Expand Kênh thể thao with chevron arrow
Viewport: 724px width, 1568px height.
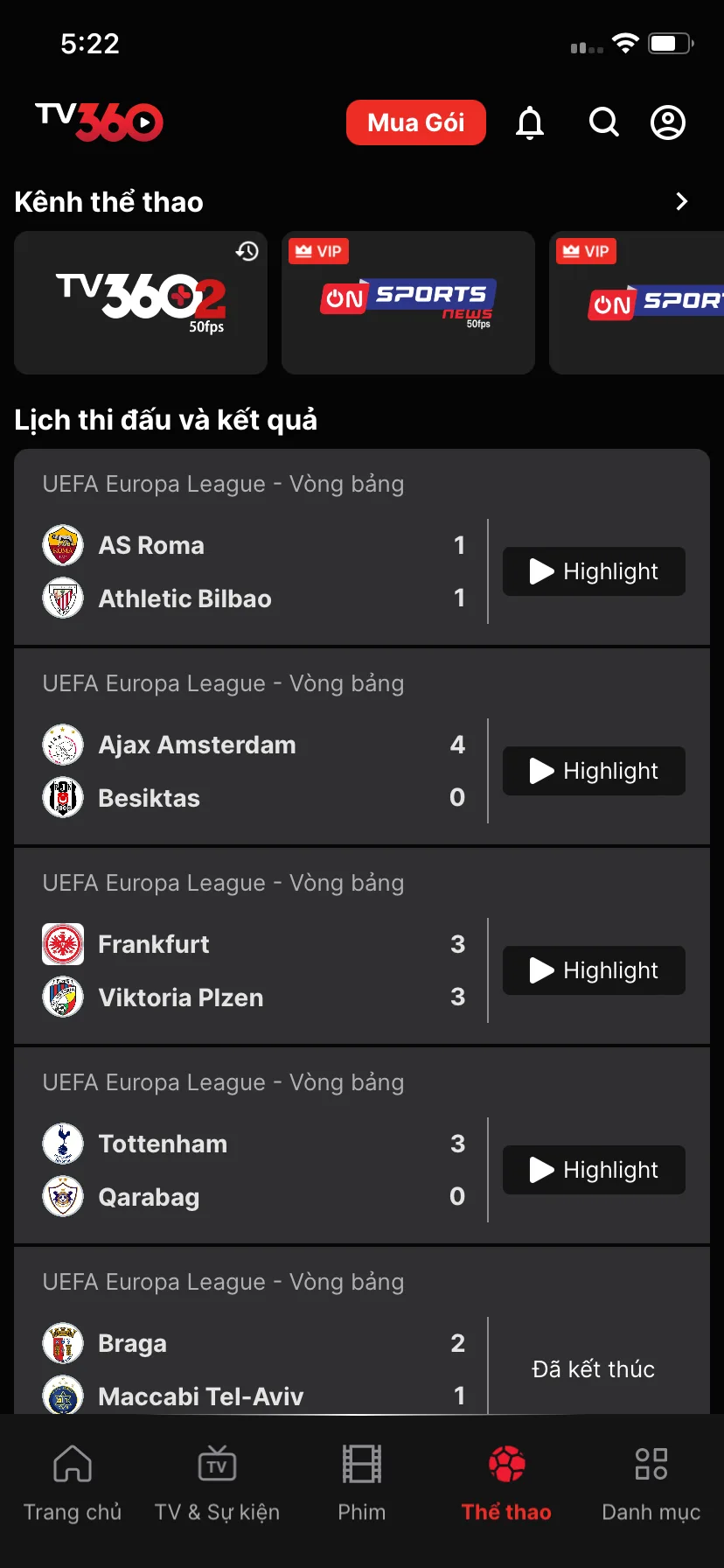682,202
